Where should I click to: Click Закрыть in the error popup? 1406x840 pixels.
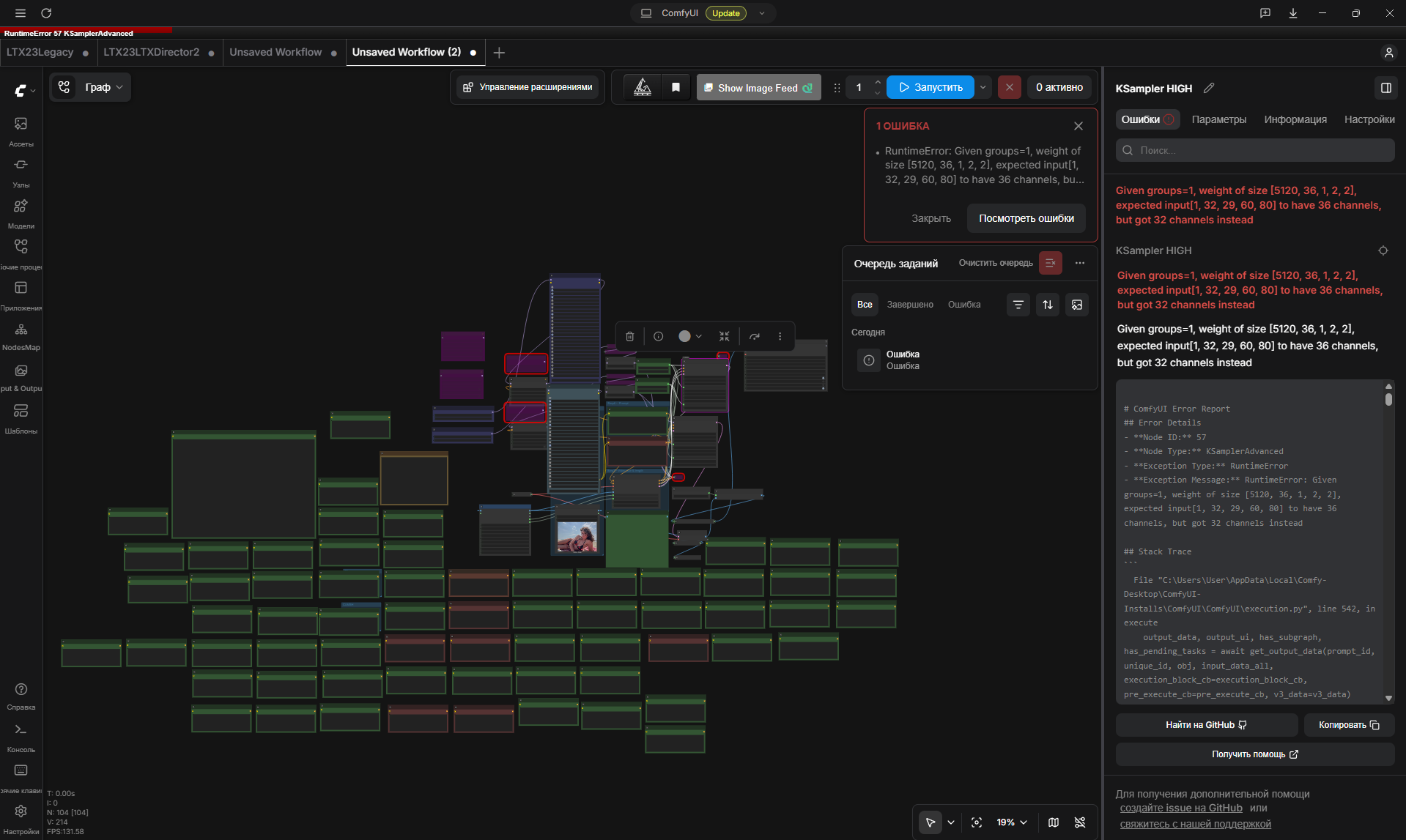click(931, 218)
